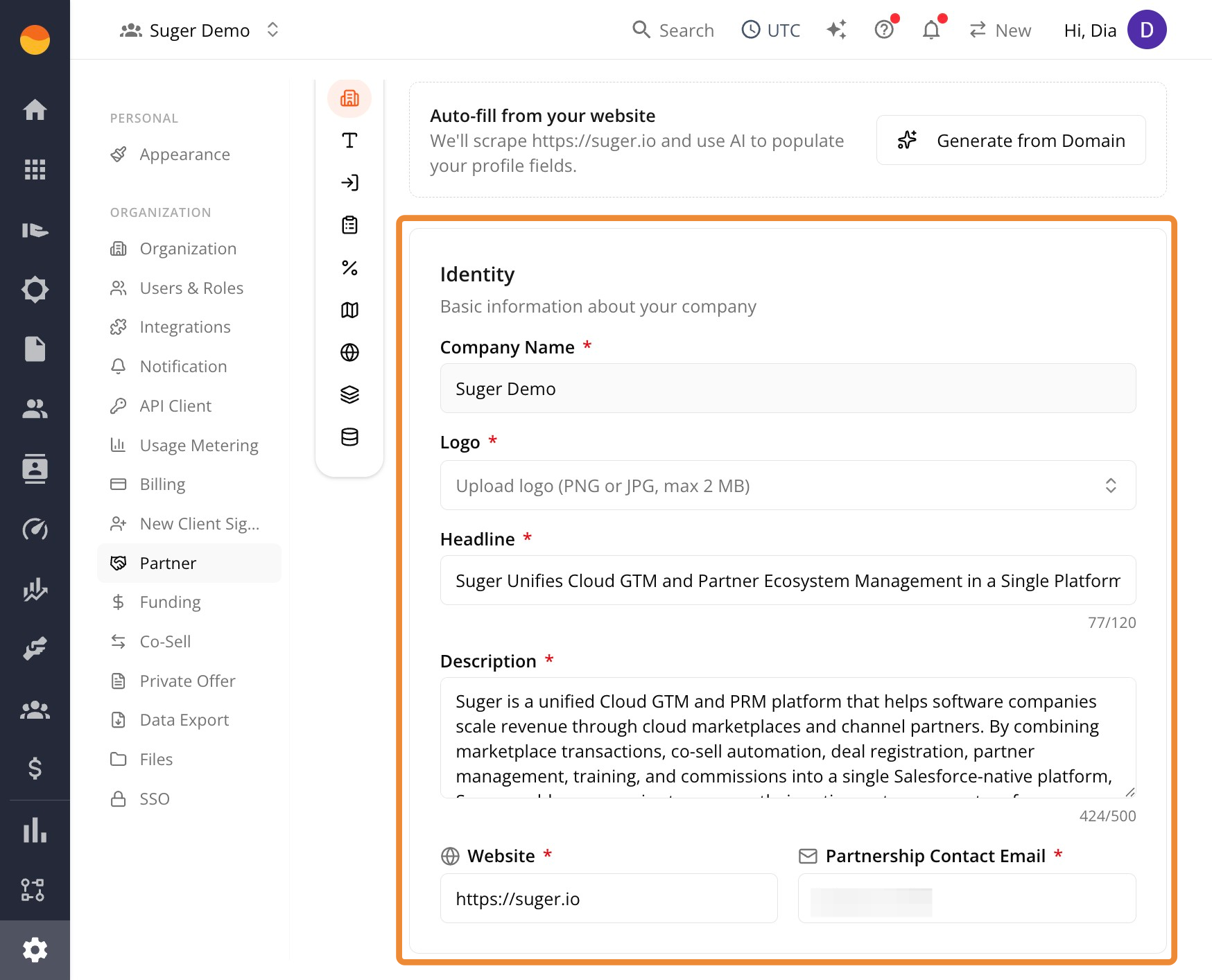Select the text T section icon
Image resolution: width=1212 pixels, height=980 pixels.
[x=349, y=141]
